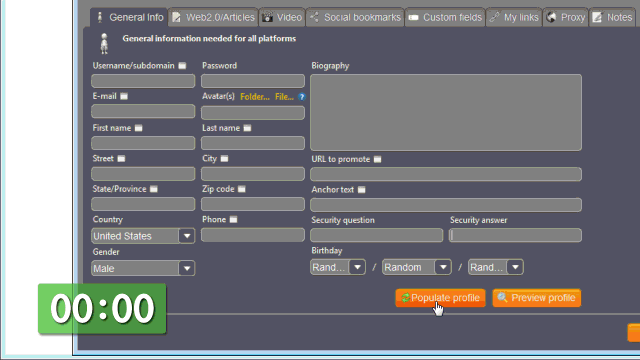The image size is (640, 360).
Task: Toggle the First name checkbox
Action: [139, 128]
